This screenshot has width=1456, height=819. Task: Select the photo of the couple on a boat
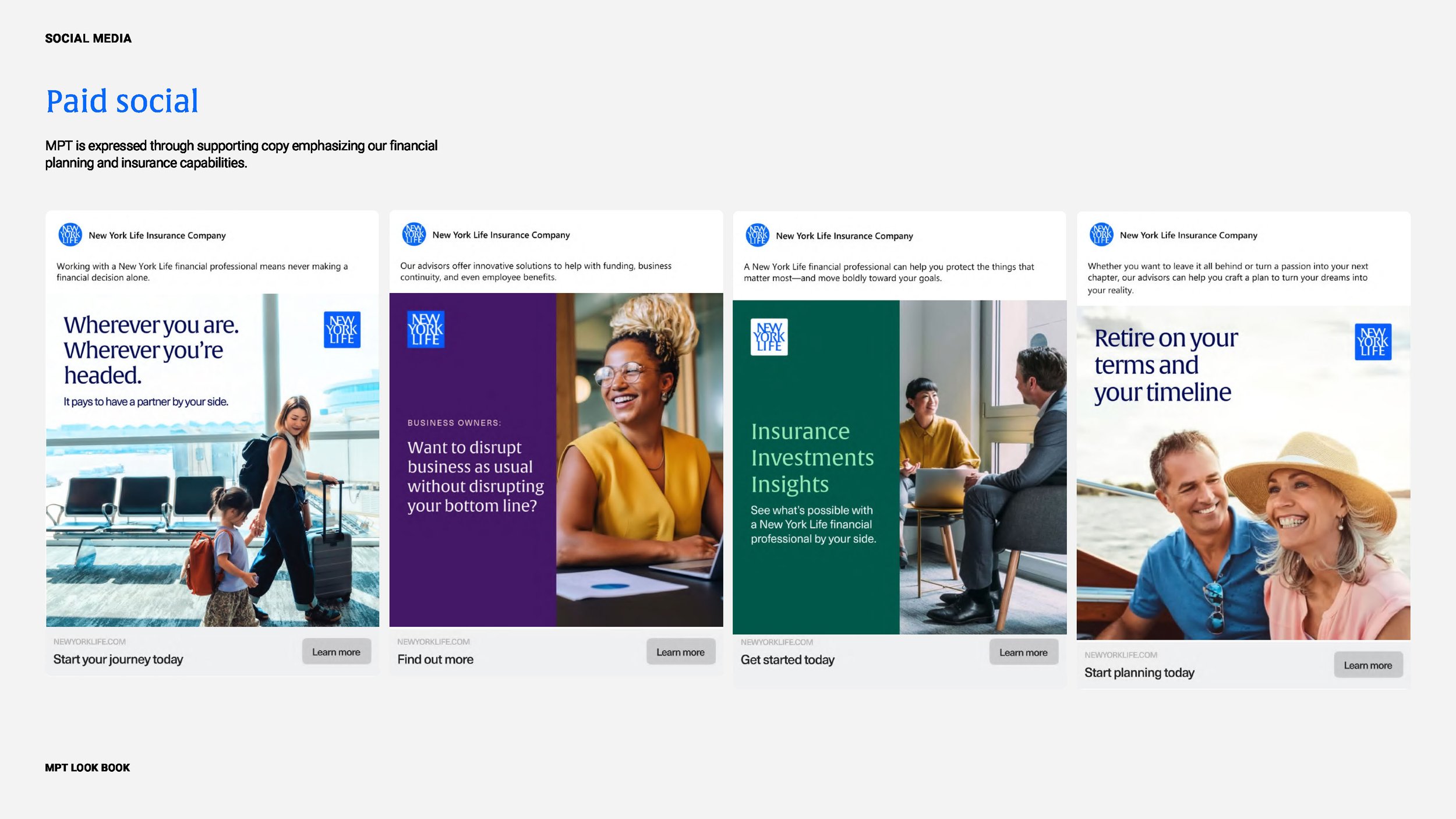pos(1243,473)
